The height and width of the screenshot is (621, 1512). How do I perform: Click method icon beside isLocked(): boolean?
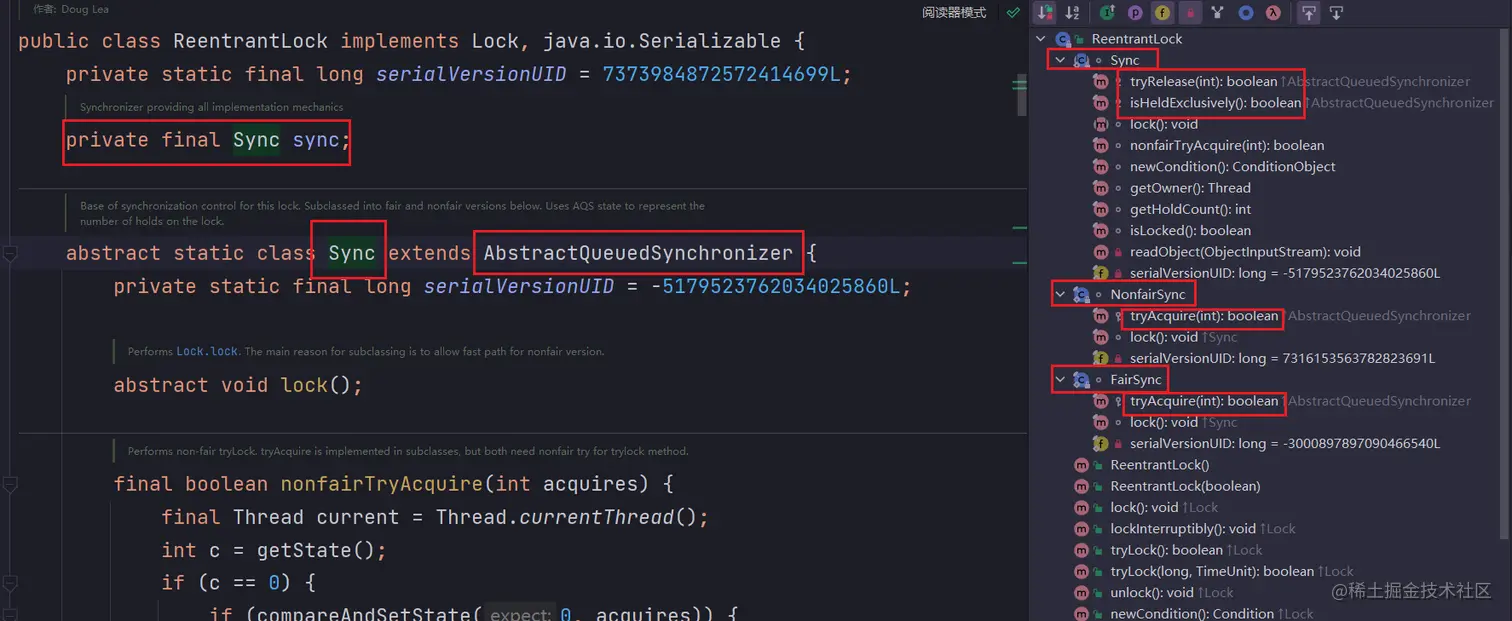point(1100,231)
